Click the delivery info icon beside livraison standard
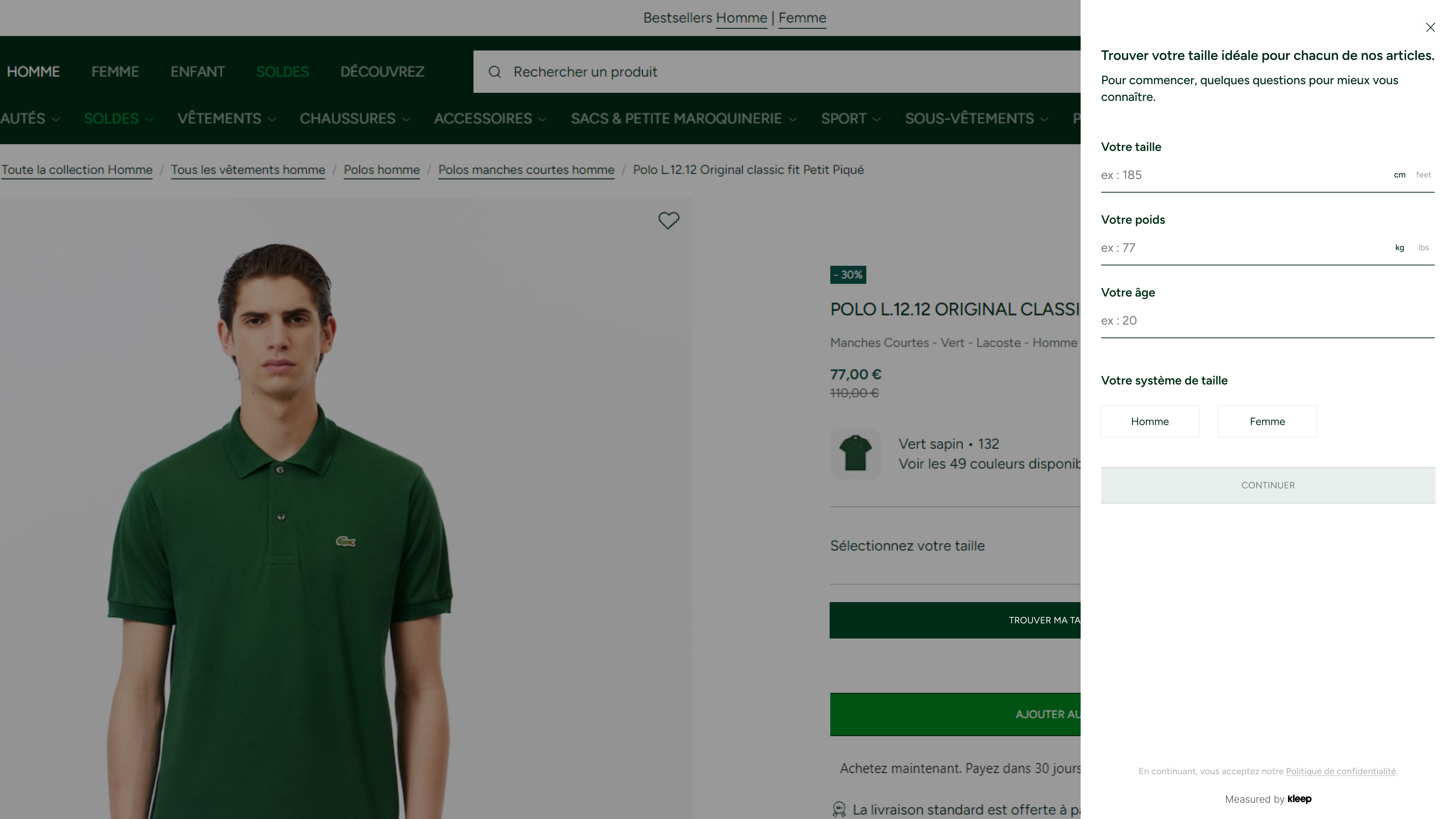 839,810
